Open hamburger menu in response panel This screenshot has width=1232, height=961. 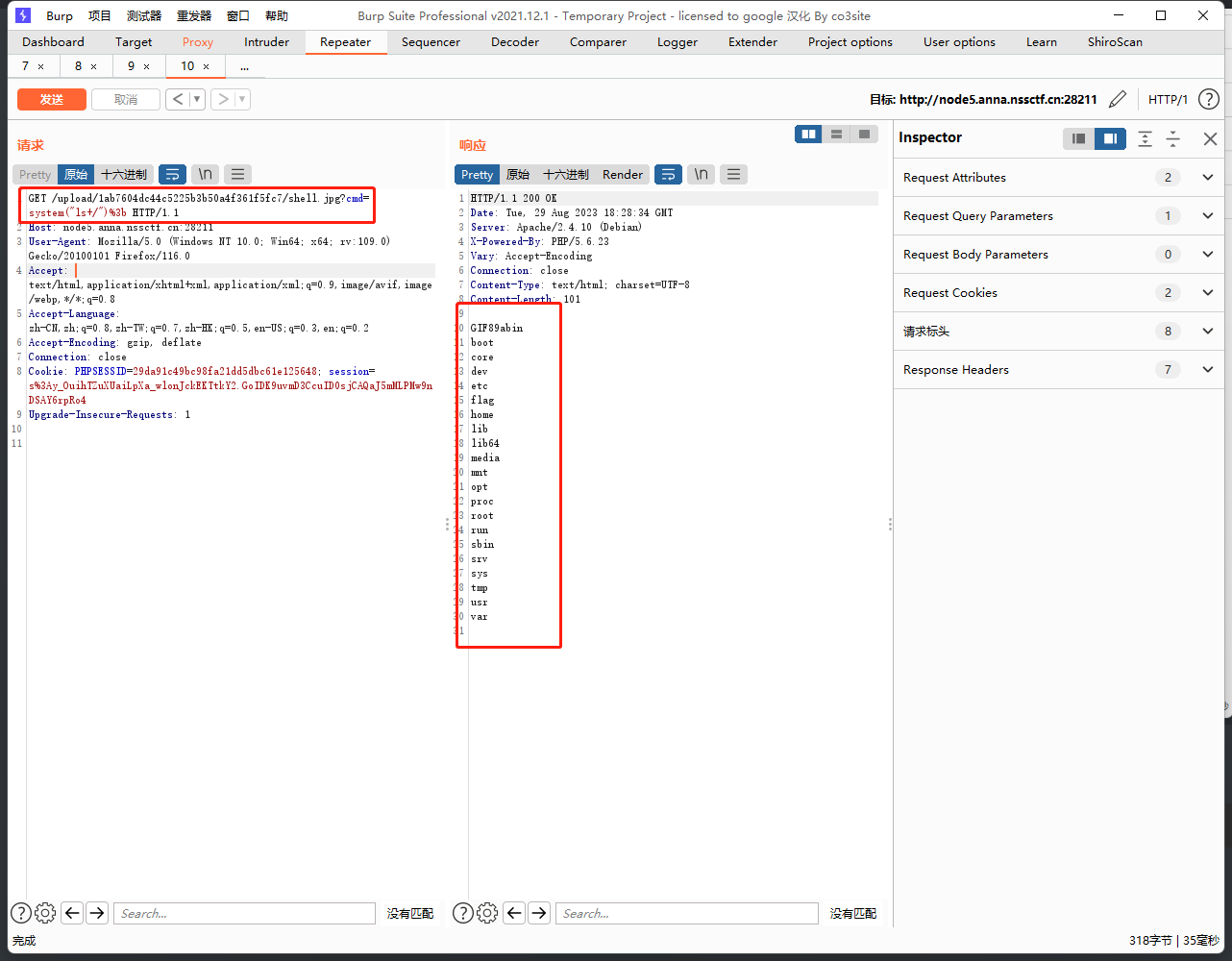pos(733,174)
